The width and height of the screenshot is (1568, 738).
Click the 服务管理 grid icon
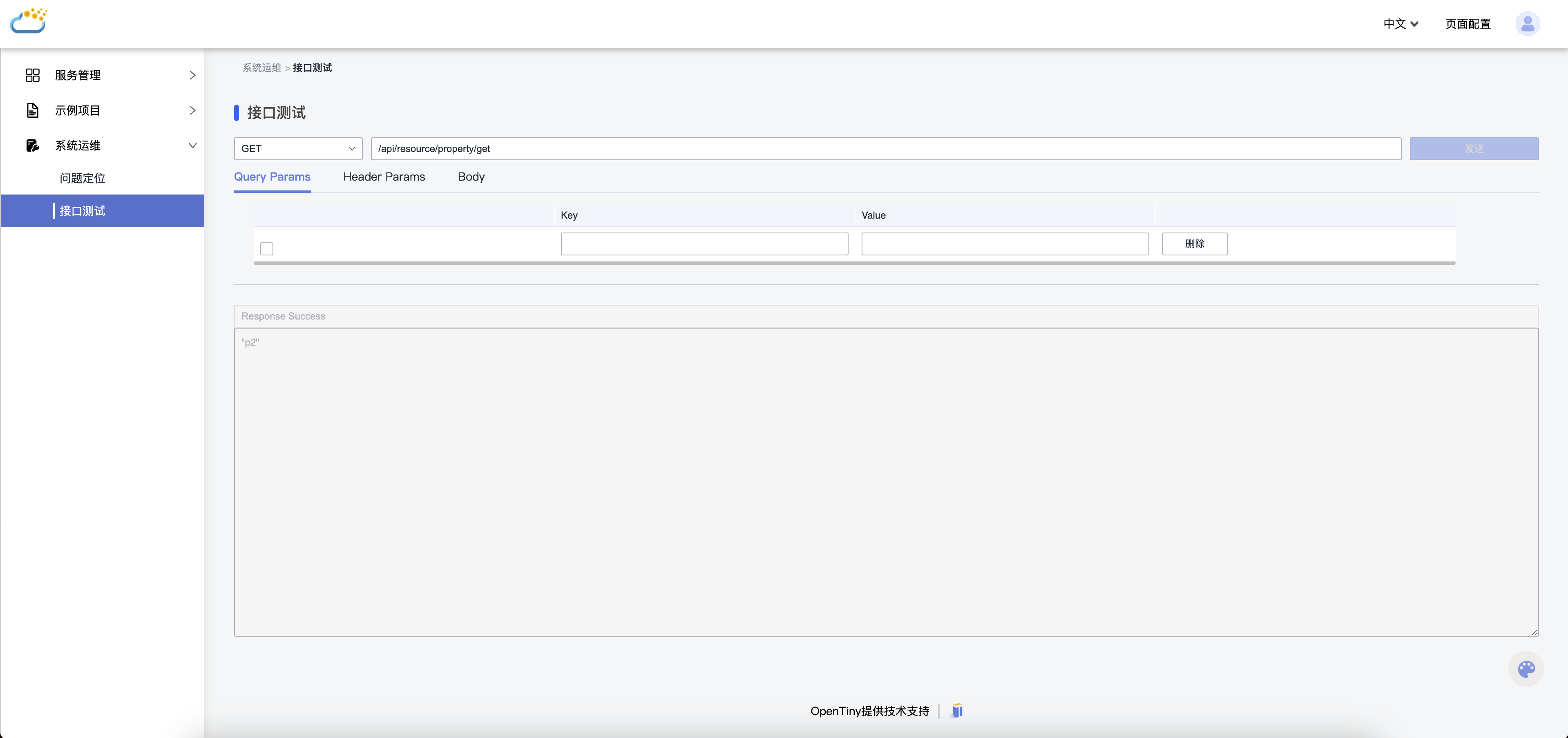click(32, 76)
